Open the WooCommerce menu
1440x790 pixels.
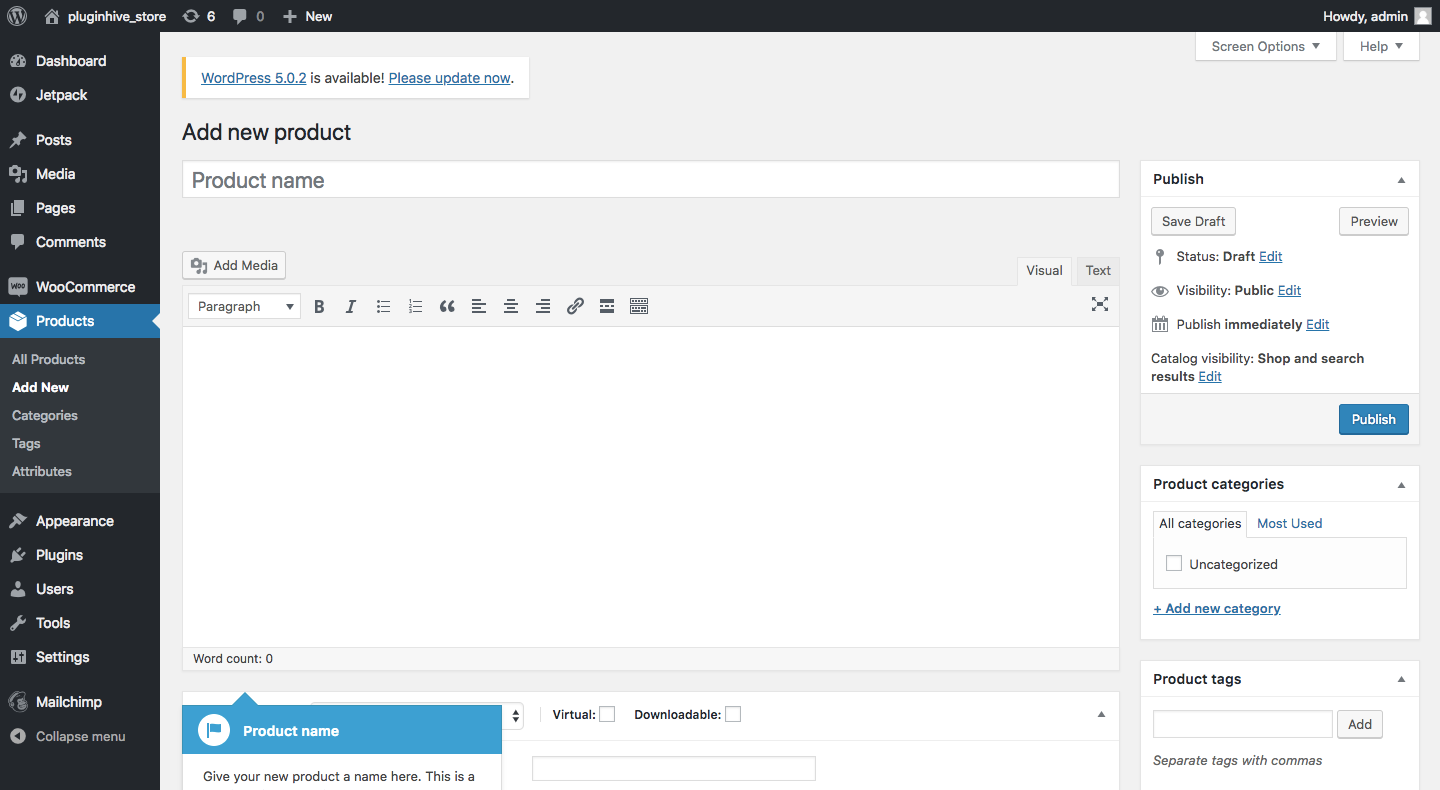[80, 287]
